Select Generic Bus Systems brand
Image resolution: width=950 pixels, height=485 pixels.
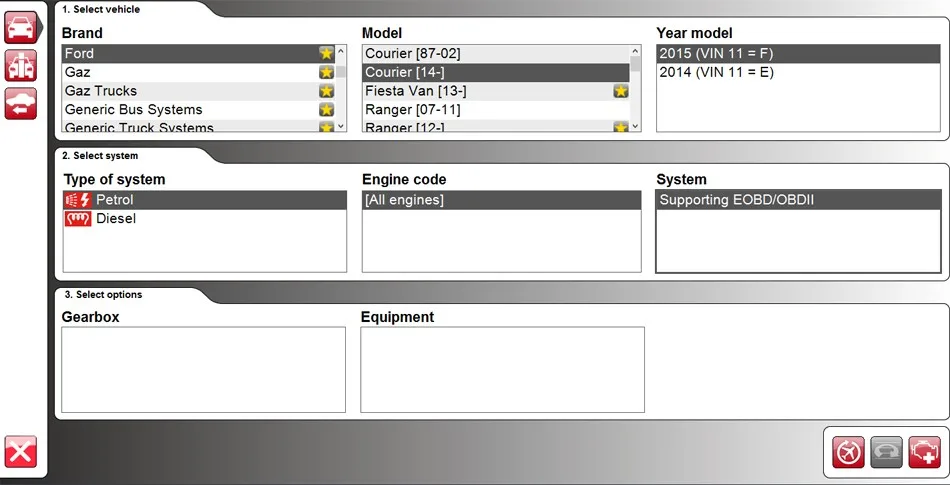(198, 110)
